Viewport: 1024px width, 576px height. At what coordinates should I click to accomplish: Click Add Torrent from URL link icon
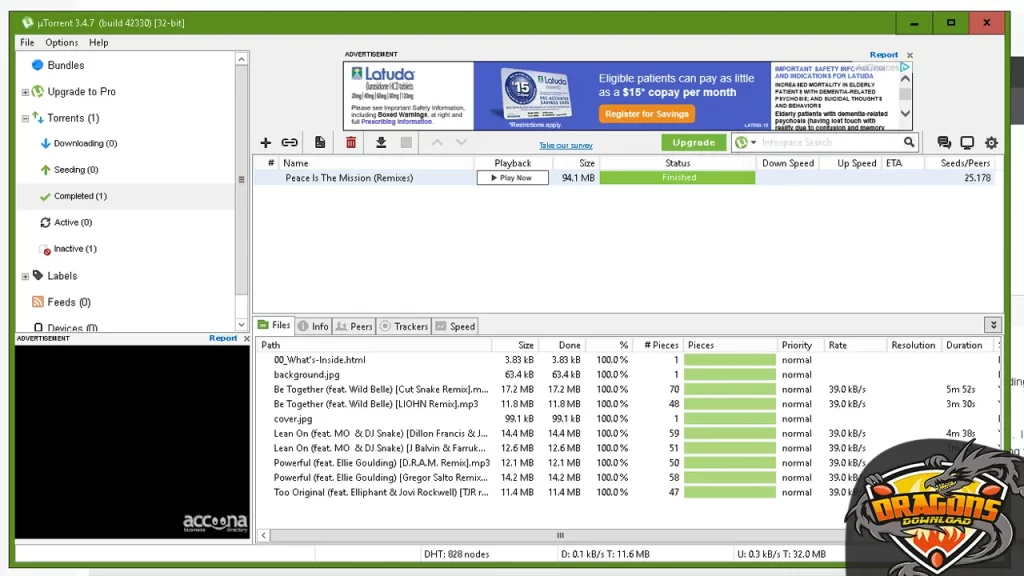click(x=289, y=143)
